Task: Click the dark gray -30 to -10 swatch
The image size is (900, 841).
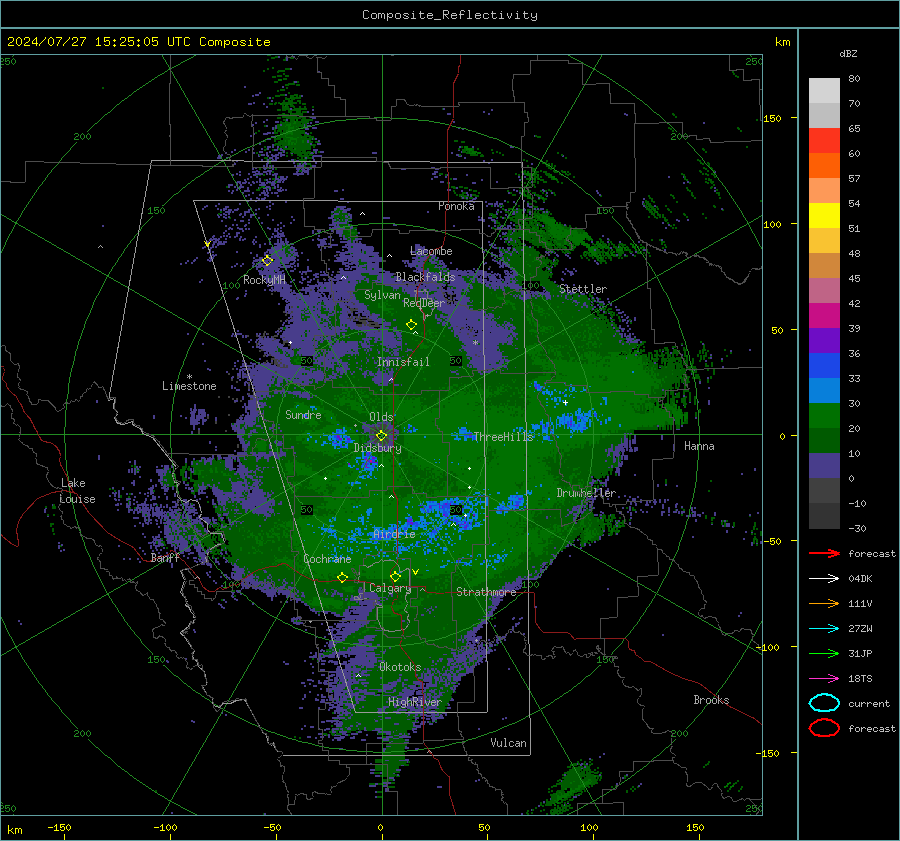Action: pos(824,516)
